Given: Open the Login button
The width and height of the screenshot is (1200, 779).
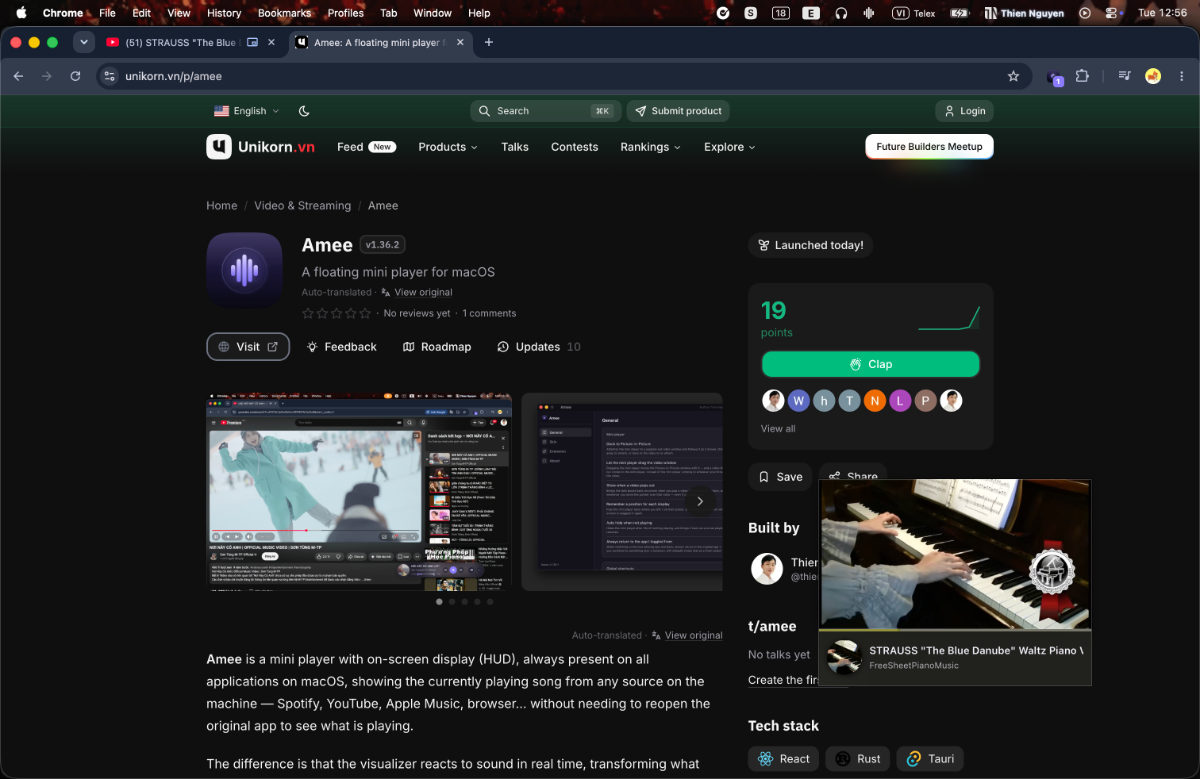Looking at the screenshot, I should pyautogui.click(x=964, y=111).
